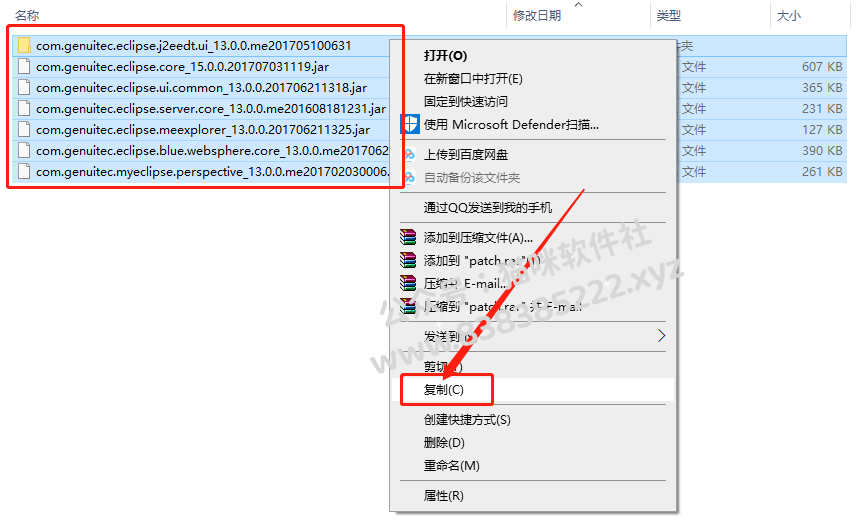Select com.genuitec.eclipse.j2eedt.ui_13.0.0.me201705100631 folder name

pos(193,46)
